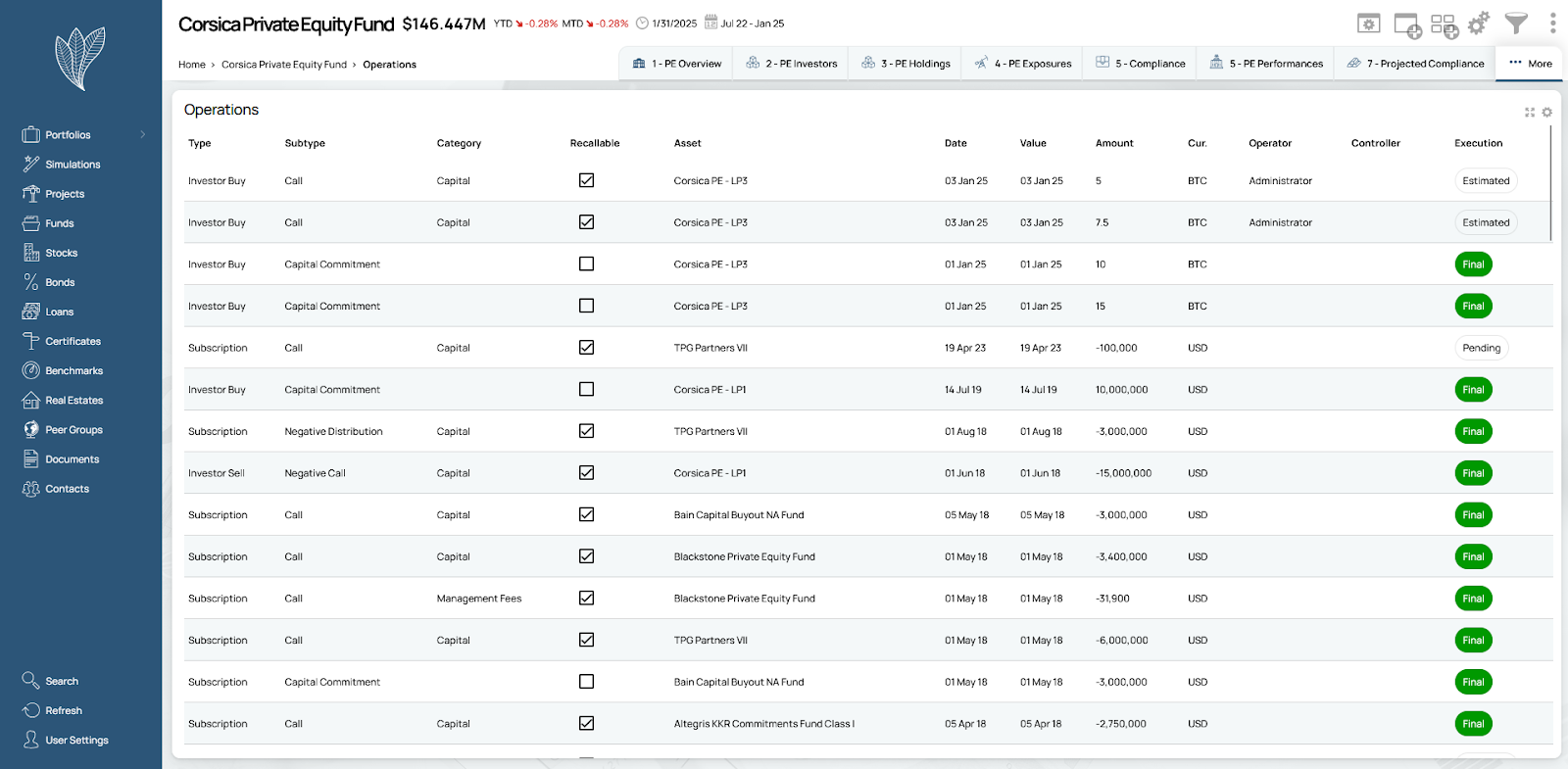Open Benchmarks in the sidebar
Image resolution: width=1568 pixels, height=769 pixels.
tap(73, 371)
